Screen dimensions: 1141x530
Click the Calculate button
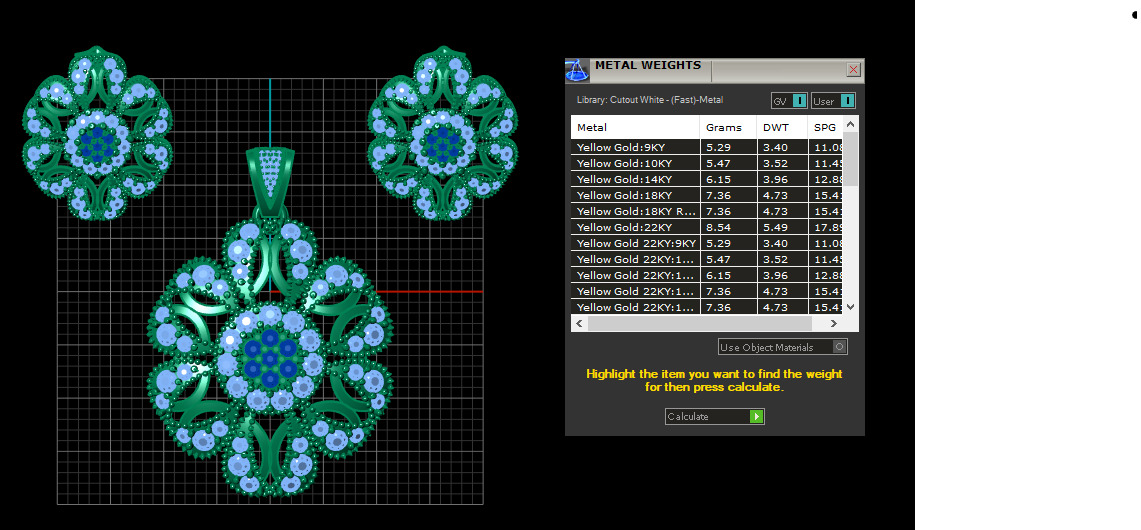[x=715, y=416]
